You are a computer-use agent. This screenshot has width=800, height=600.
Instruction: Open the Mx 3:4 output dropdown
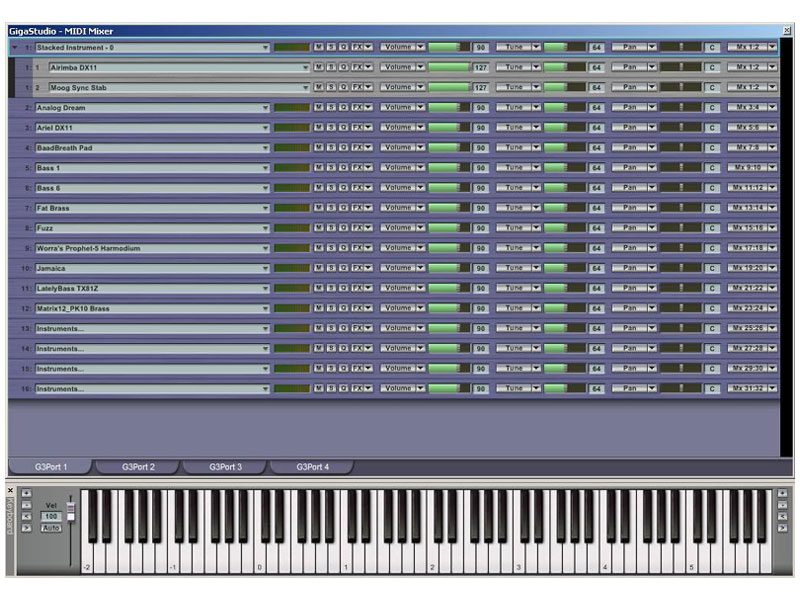pos(772,107)
